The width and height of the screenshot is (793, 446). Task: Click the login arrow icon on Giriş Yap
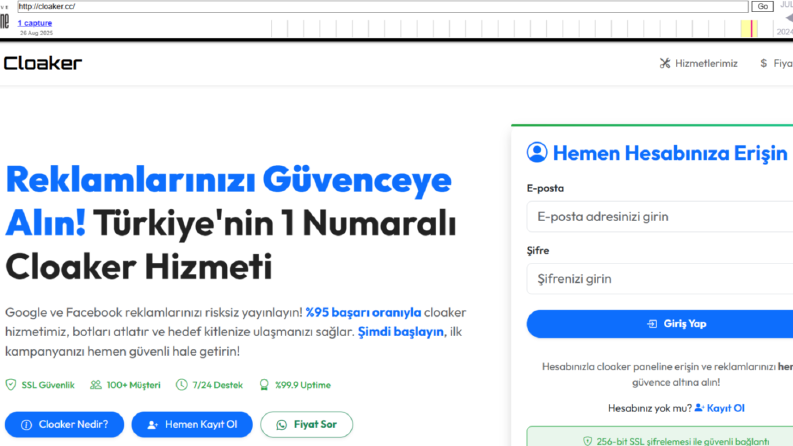click(652, 324)
